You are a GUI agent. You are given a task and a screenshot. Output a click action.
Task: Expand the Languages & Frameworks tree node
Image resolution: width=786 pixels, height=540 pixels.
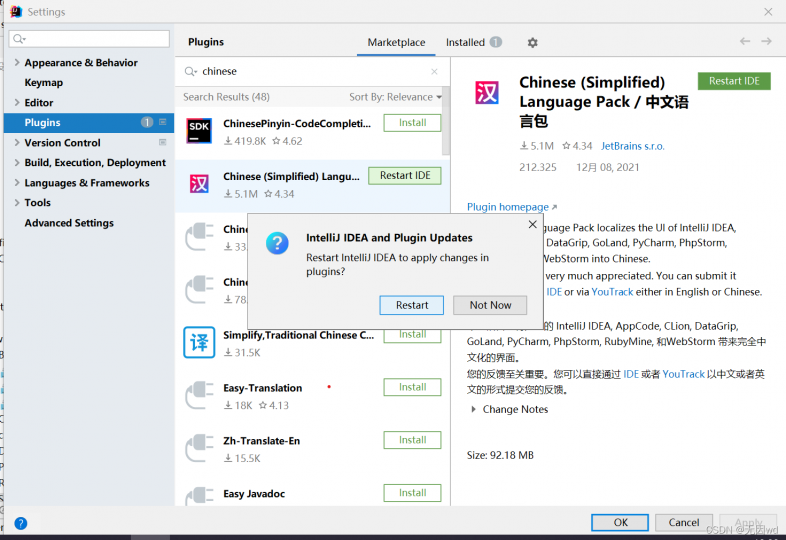pyautogui.click(x=17, y=183)
